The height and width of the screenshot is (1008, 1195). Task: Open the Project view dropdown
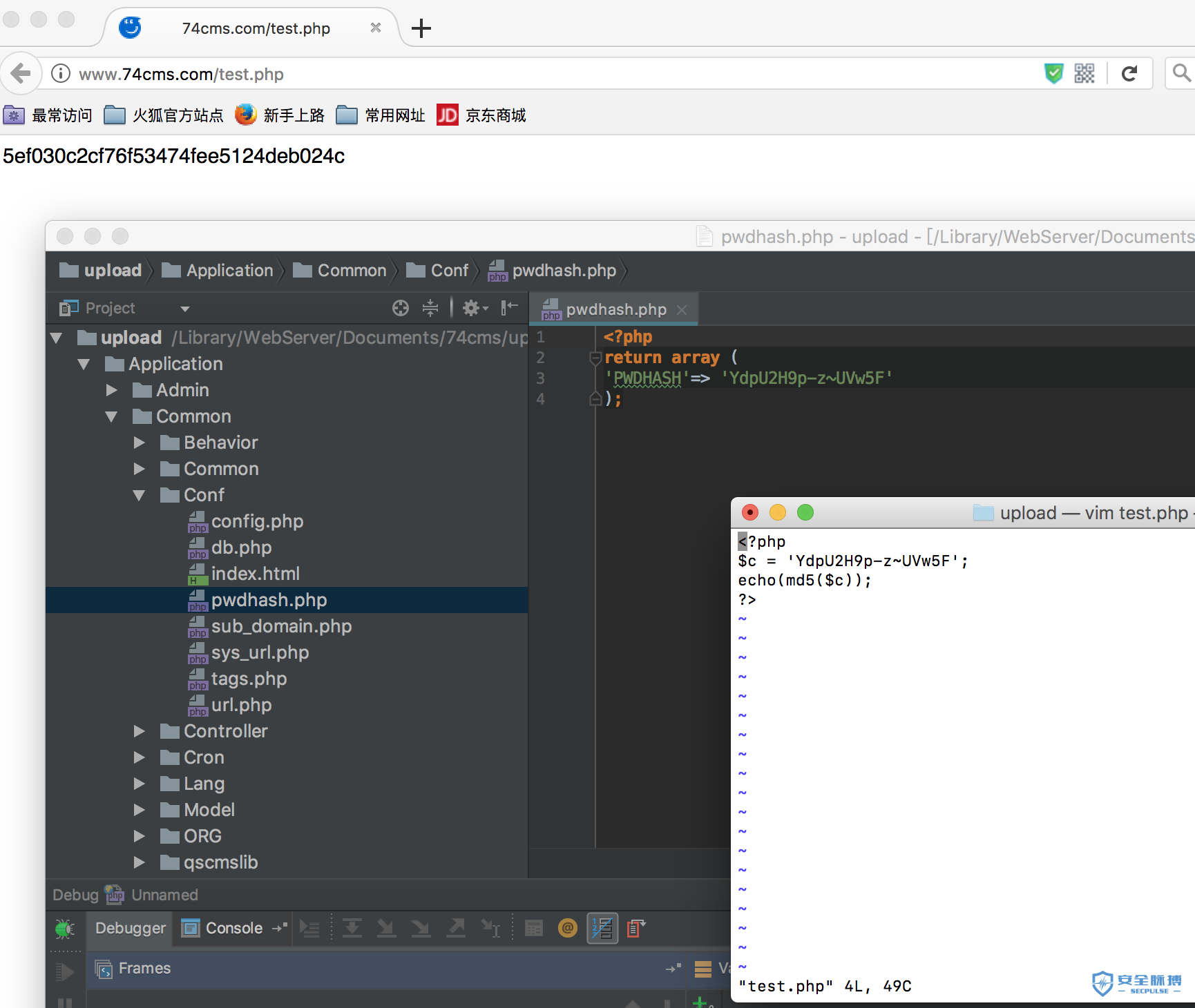[184, 309]
